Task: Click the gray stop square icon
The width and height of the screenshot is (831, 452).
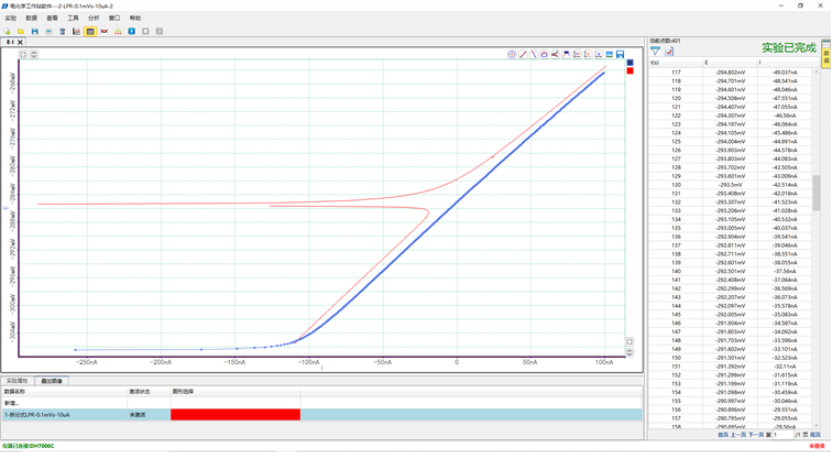Action: (x=145, y=31)
